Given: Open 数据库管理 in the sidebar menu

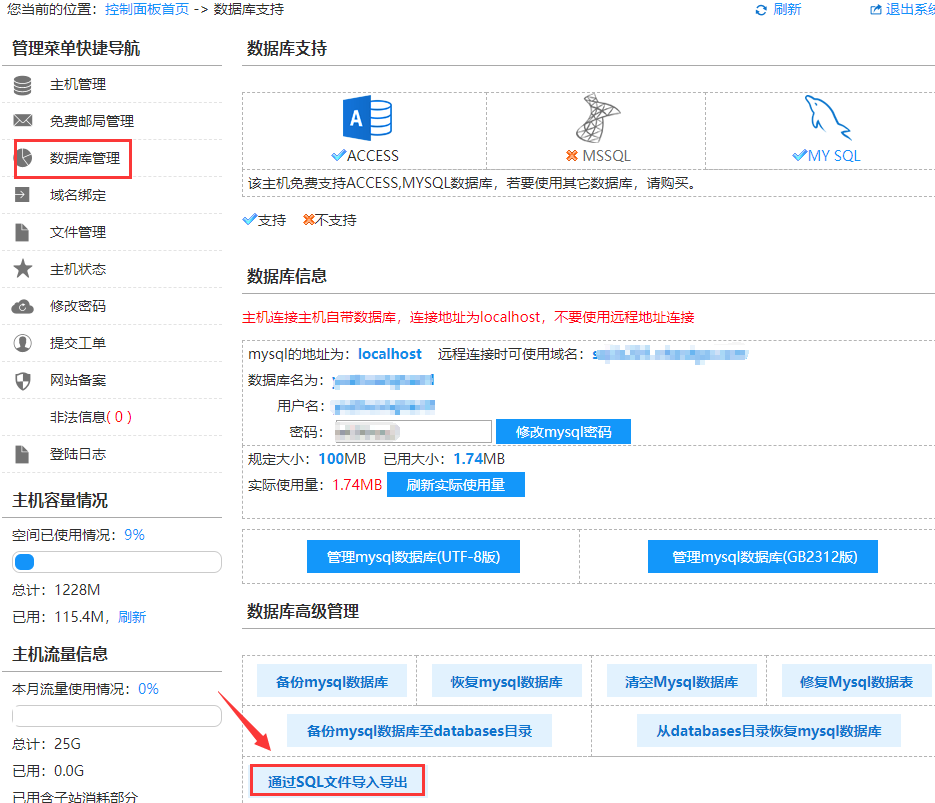Looking at the screenshot, I should click(84, 158).
